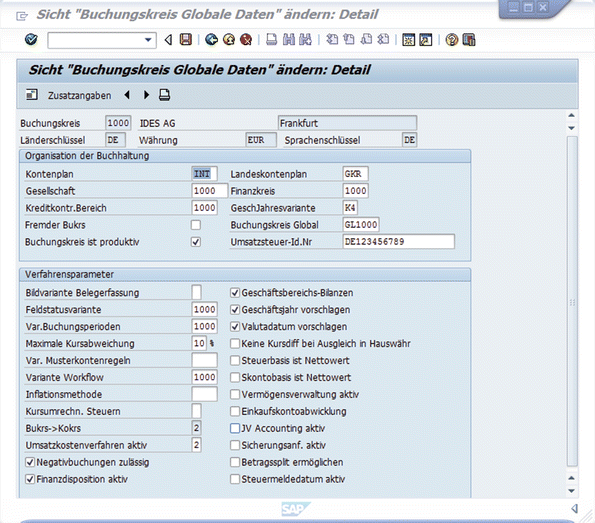This screenshot has width=595, height=523.
Task: Open the Zusatzangaben additional data button
Action: click(80, 96)
